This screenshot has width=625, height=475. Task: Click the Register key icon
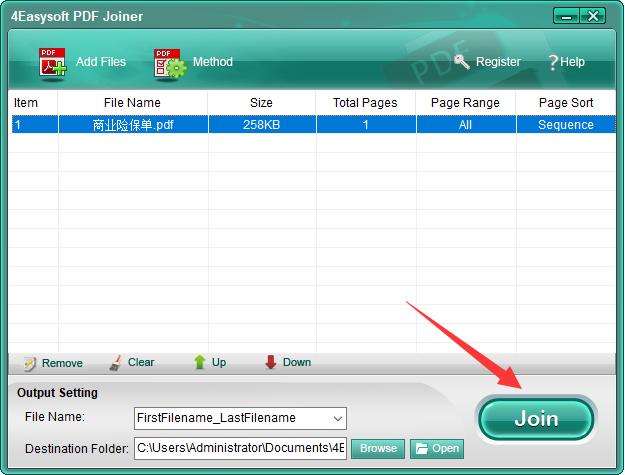(x=462, y=62)
